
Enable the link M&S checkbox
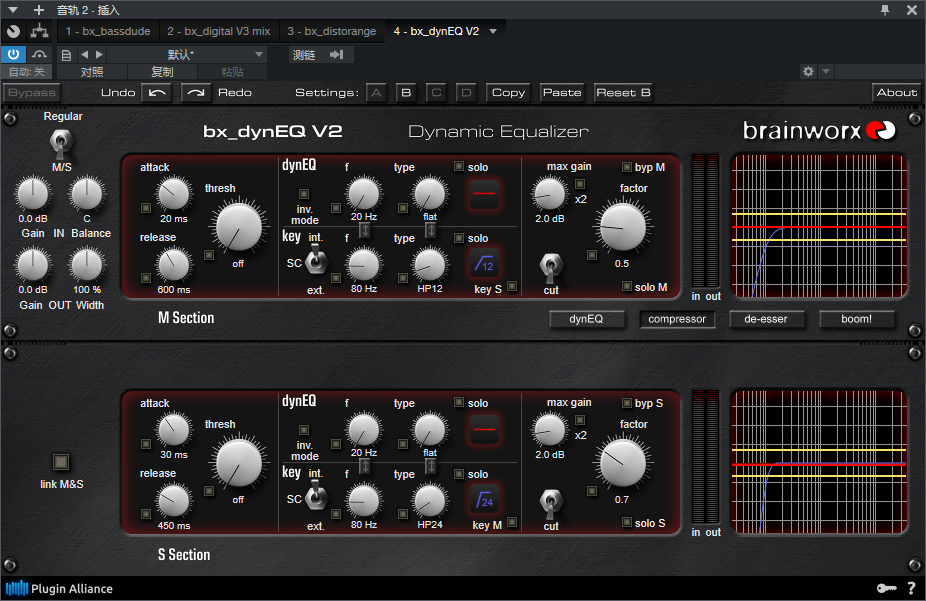pos(61,461)
